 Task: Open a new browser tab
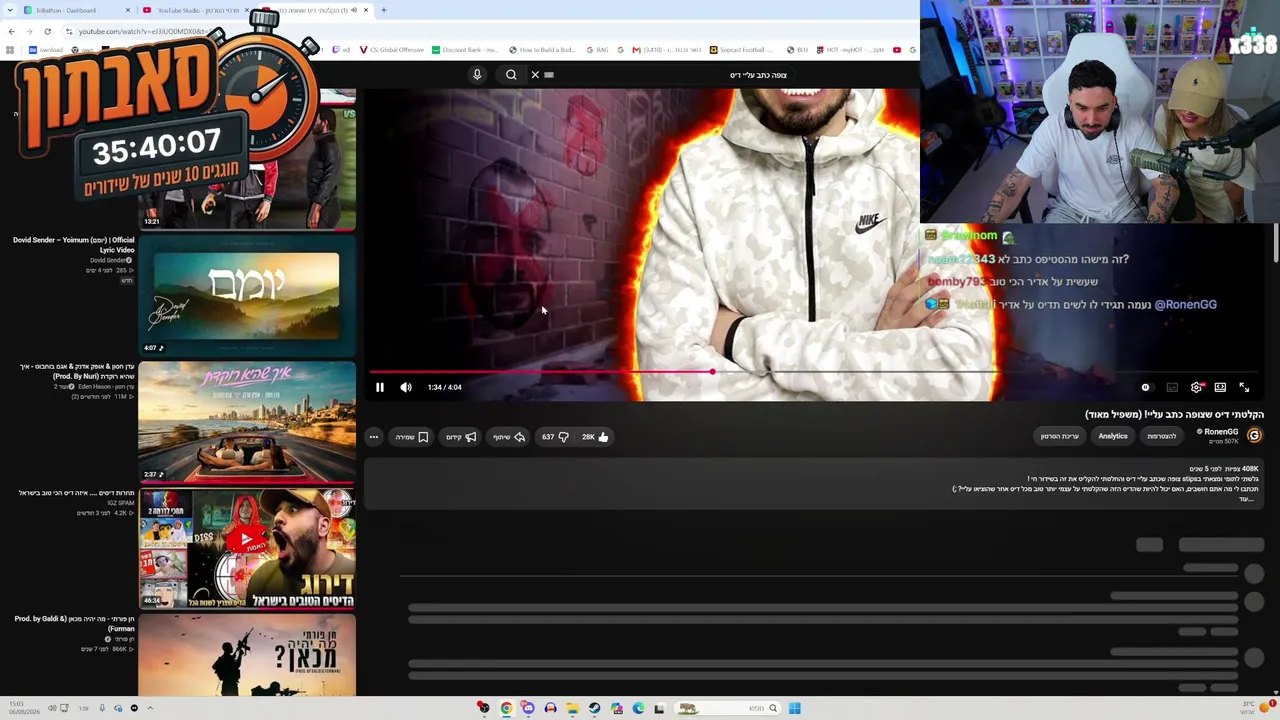(384, 10)
